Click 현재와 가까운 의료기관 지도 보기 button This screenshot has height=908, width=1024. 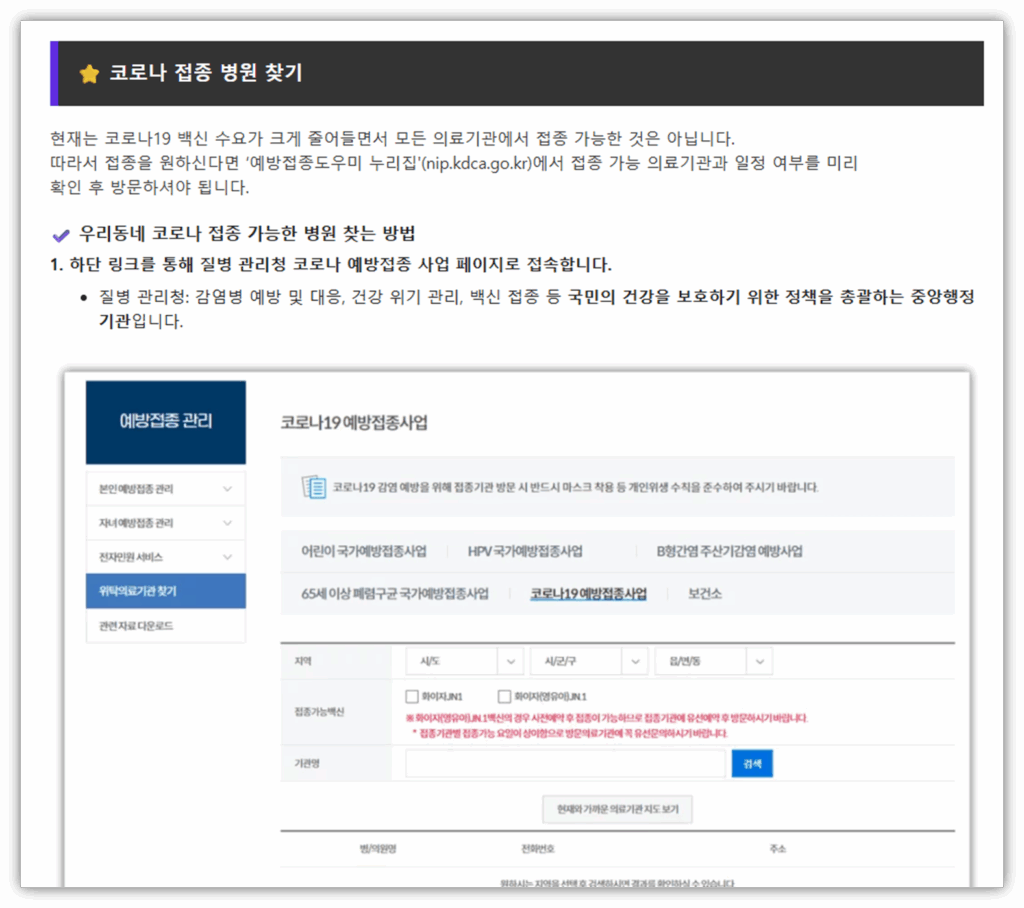(x=617, y=809)
